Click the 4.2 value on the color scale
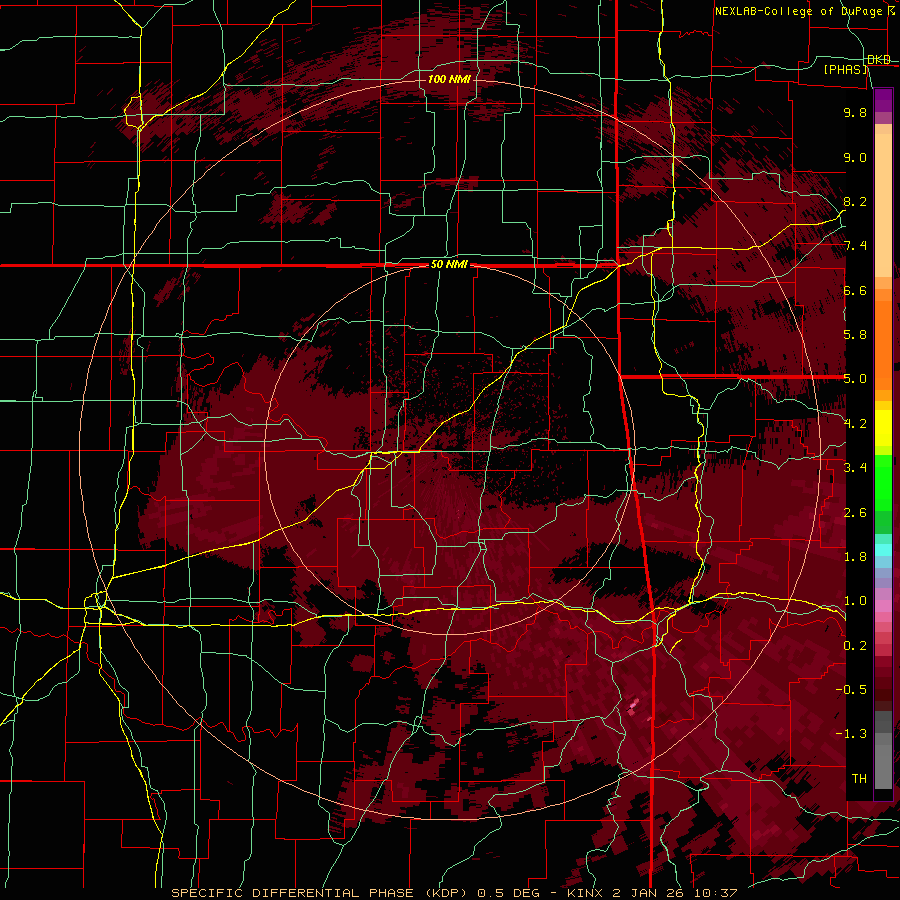Image resolution: width=900 pixels, height=900 pixels. click(855, 424)
